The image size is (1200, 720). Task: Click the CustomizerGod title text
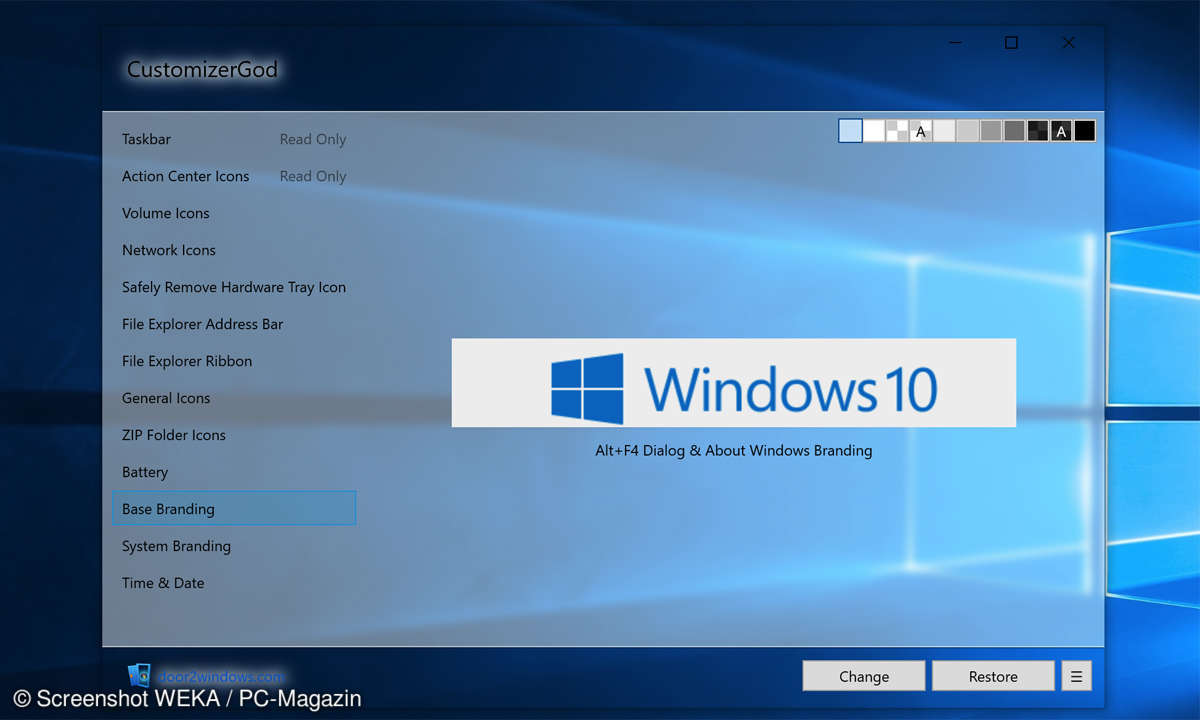coord(202,70)
